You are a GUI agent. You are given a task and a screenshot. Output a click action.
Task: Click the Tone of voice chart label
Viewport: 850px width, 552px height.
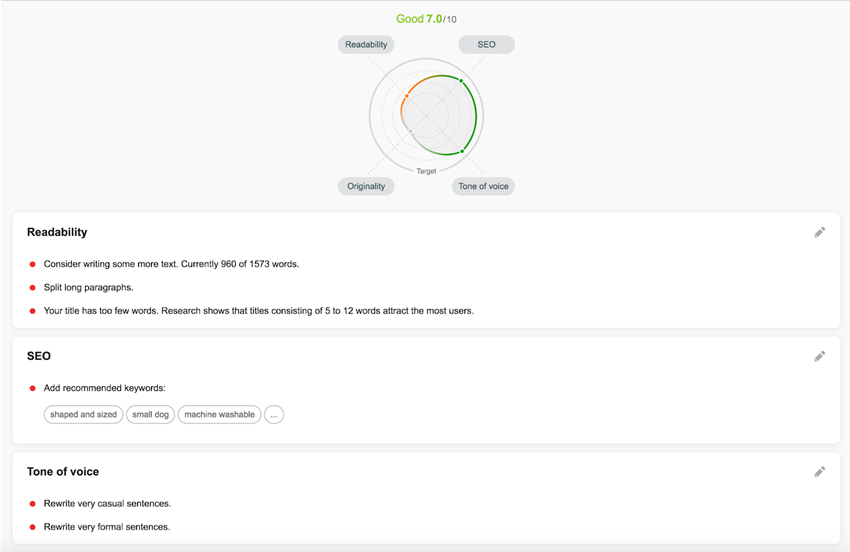pyautogui.click(x=483, y=186)
